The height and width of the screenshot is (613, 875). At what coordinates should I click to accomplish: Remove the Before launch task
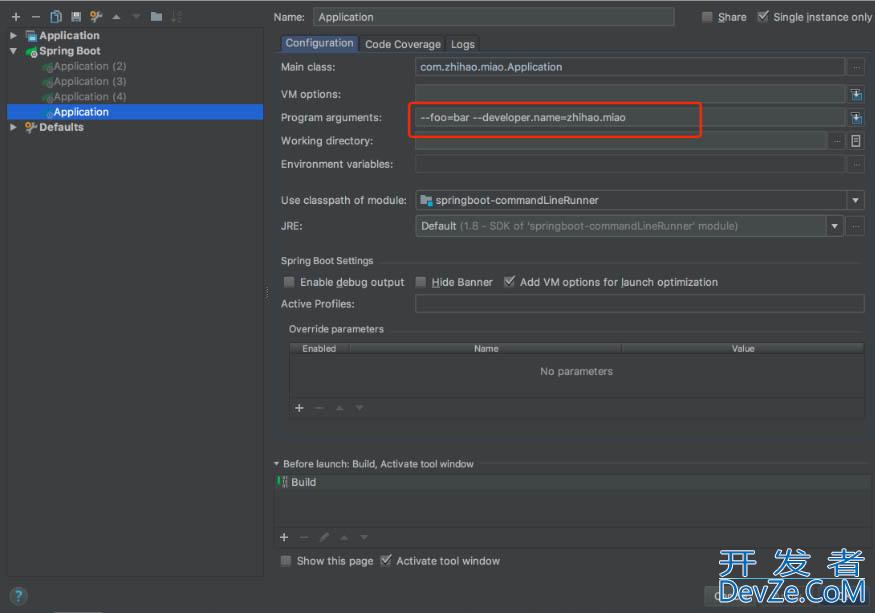304,537
